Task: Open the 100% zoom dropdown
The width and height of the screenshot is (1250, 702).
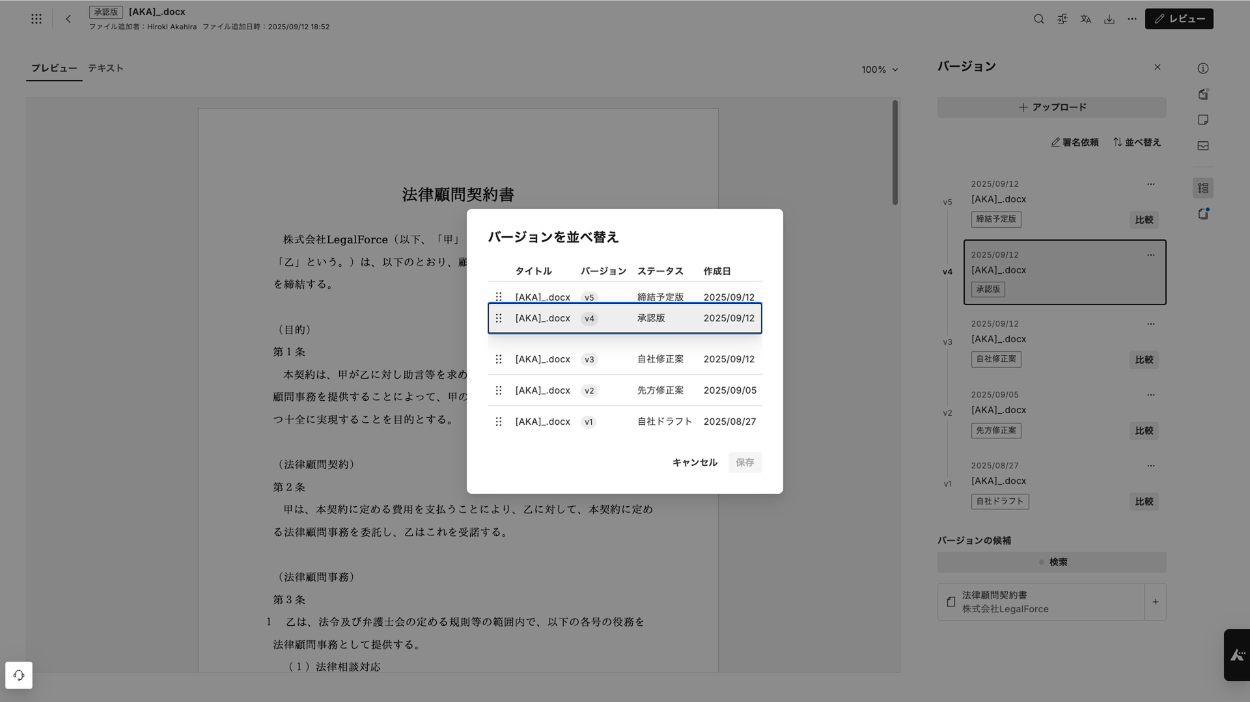Action: 880,70
